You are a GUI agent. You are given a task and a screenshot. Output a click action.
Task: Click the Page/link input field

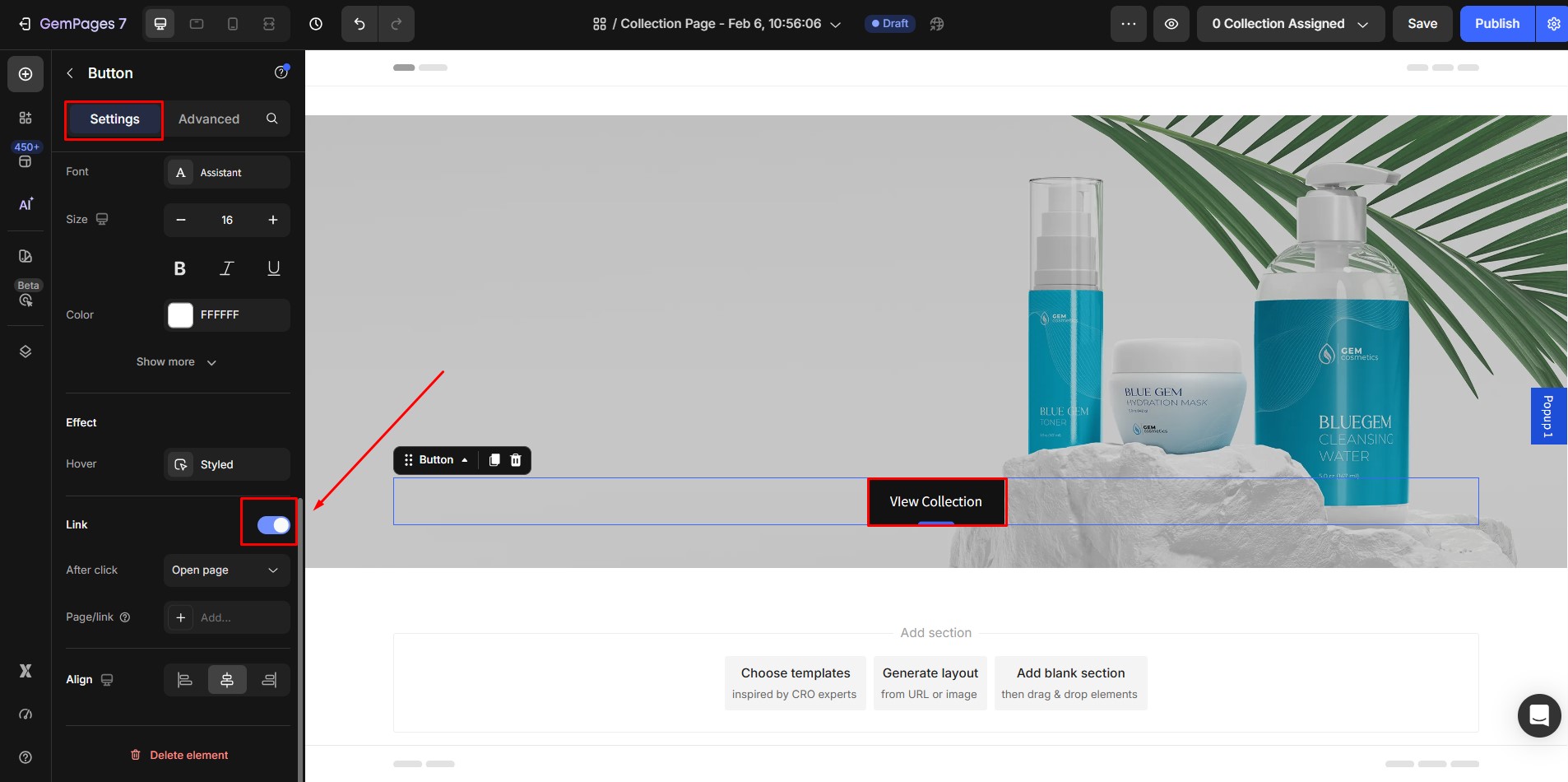tap(239, 617)
